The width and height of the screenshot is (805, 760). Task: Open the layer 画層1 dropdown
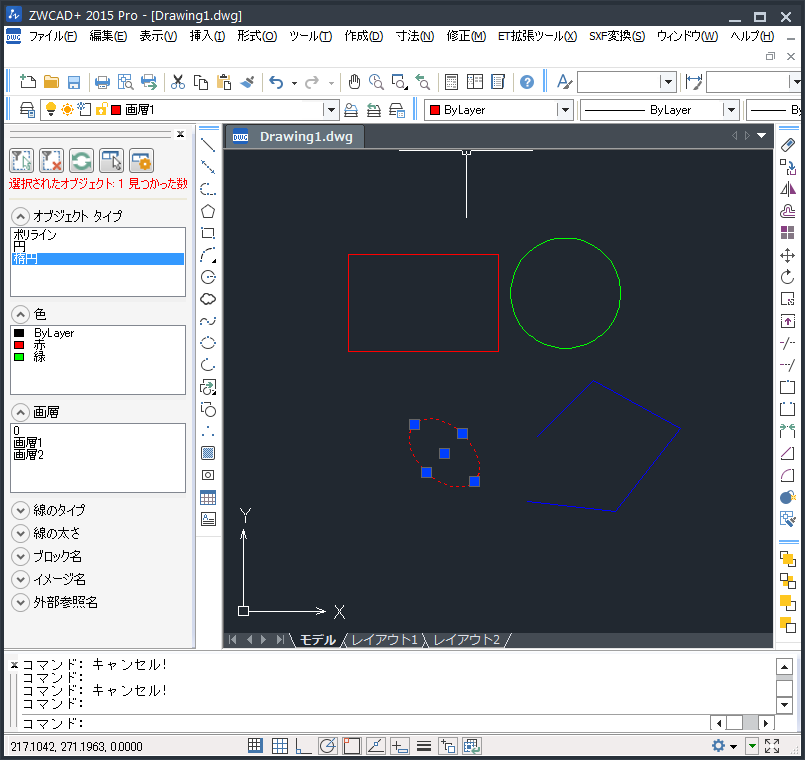point(331,110)
